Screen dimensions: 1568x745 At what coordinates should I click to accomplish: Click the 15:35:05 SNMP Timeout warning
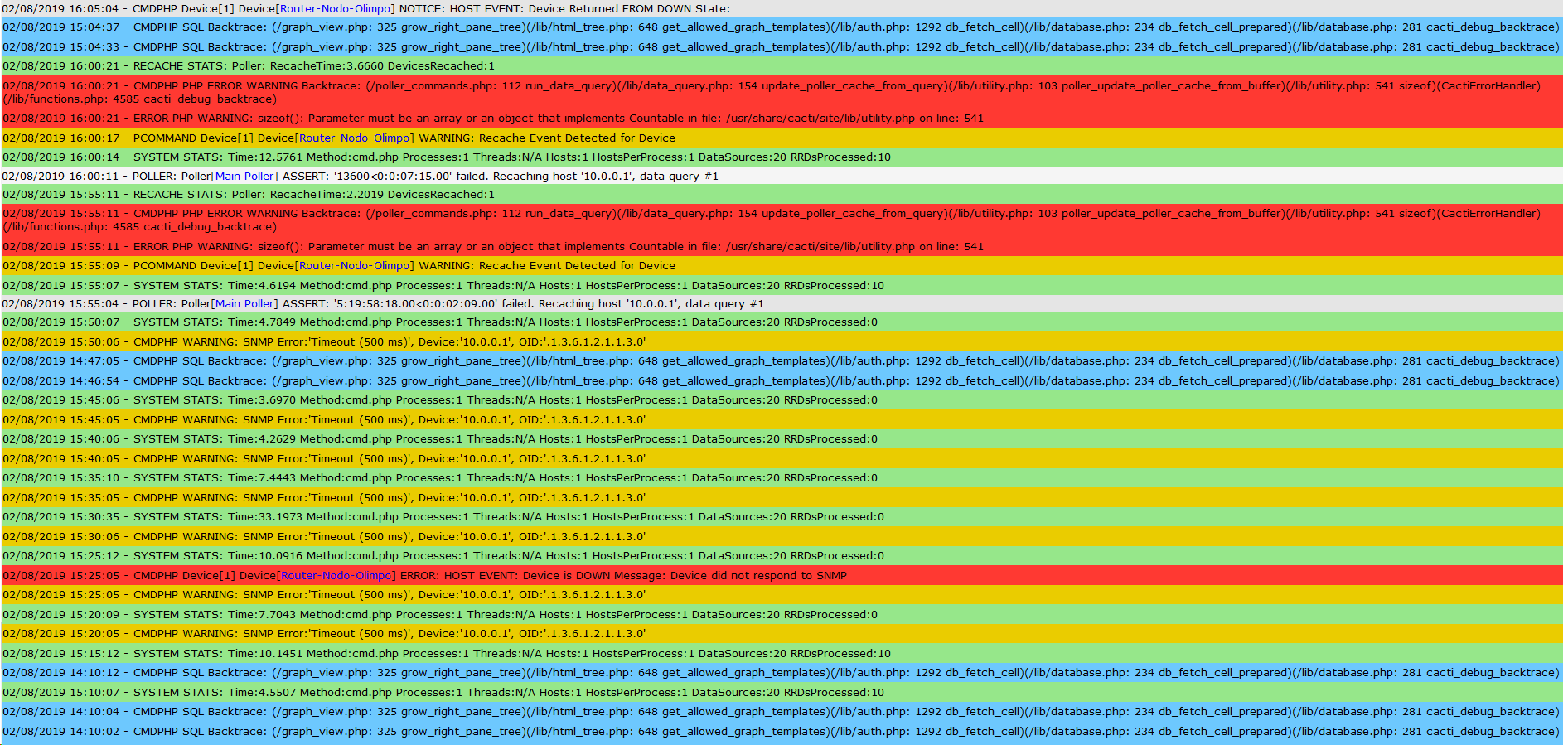782,498
